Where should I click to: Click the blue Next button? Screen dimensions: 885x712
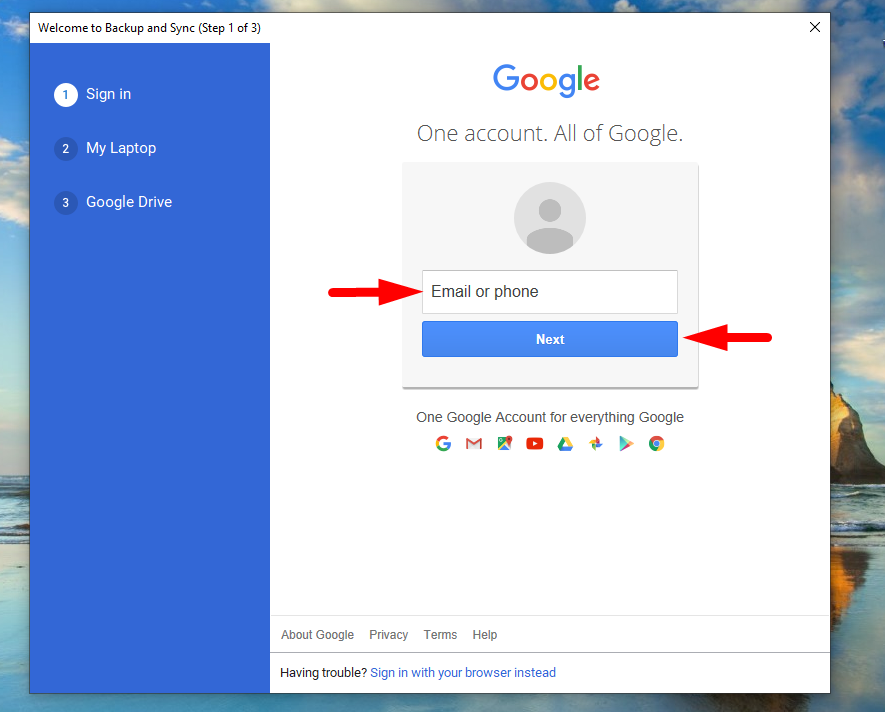point(550,339)
